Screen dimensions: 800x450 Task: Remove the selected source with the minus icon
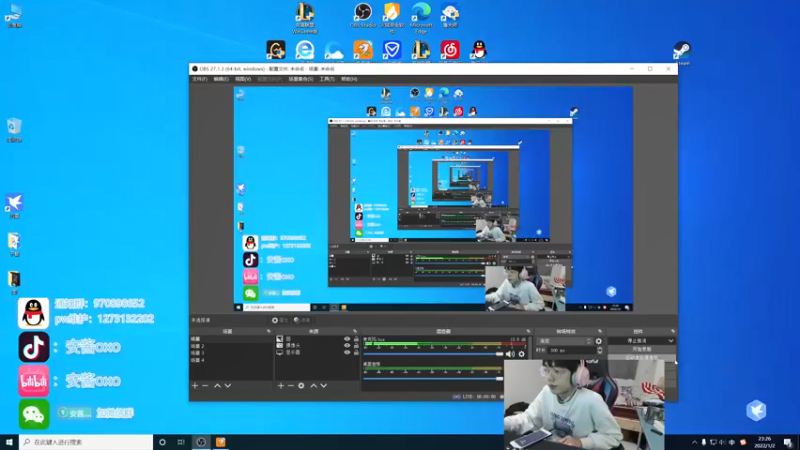pos(291,386)
